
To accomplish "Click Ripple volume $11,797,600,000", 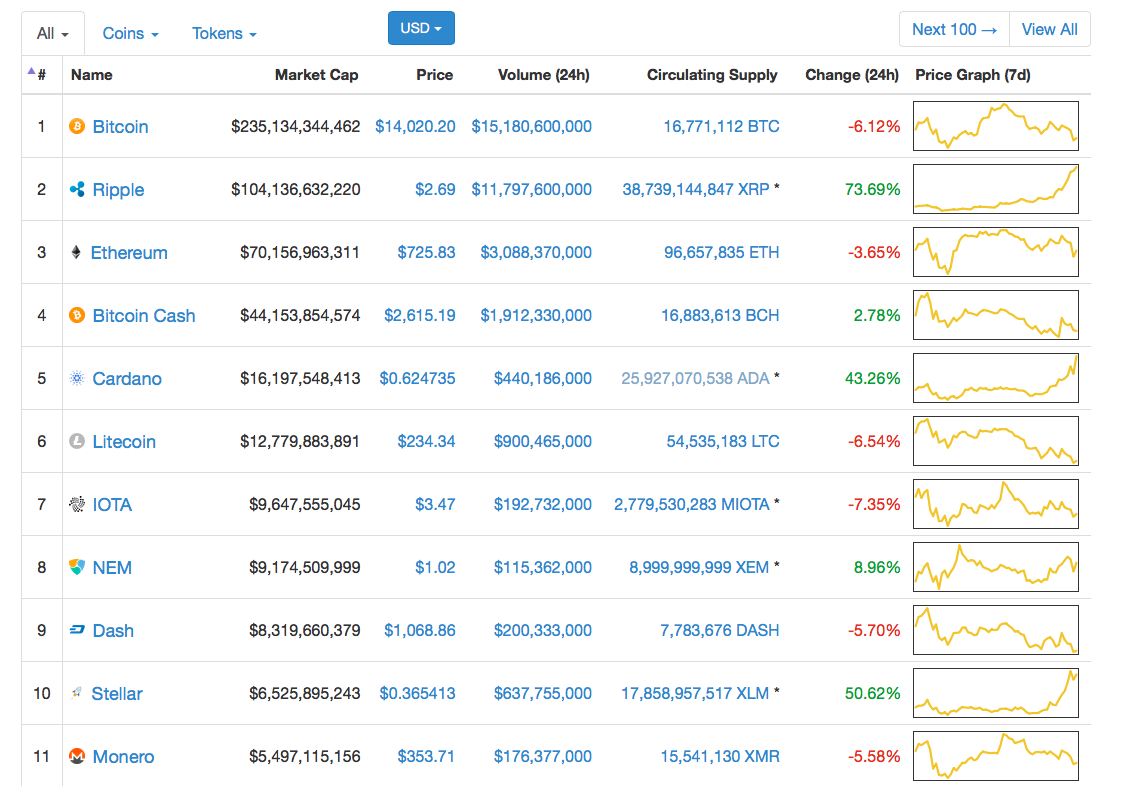I will coord(532,190).
